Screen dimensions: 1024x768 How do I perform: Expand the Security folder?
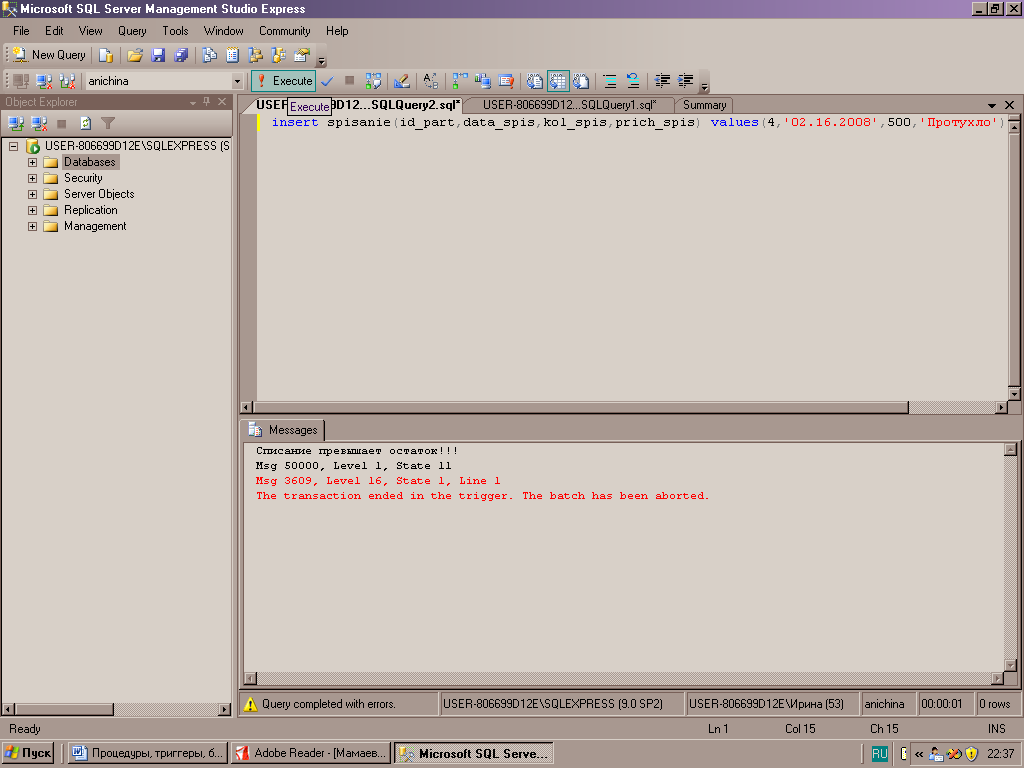(32, 178)
